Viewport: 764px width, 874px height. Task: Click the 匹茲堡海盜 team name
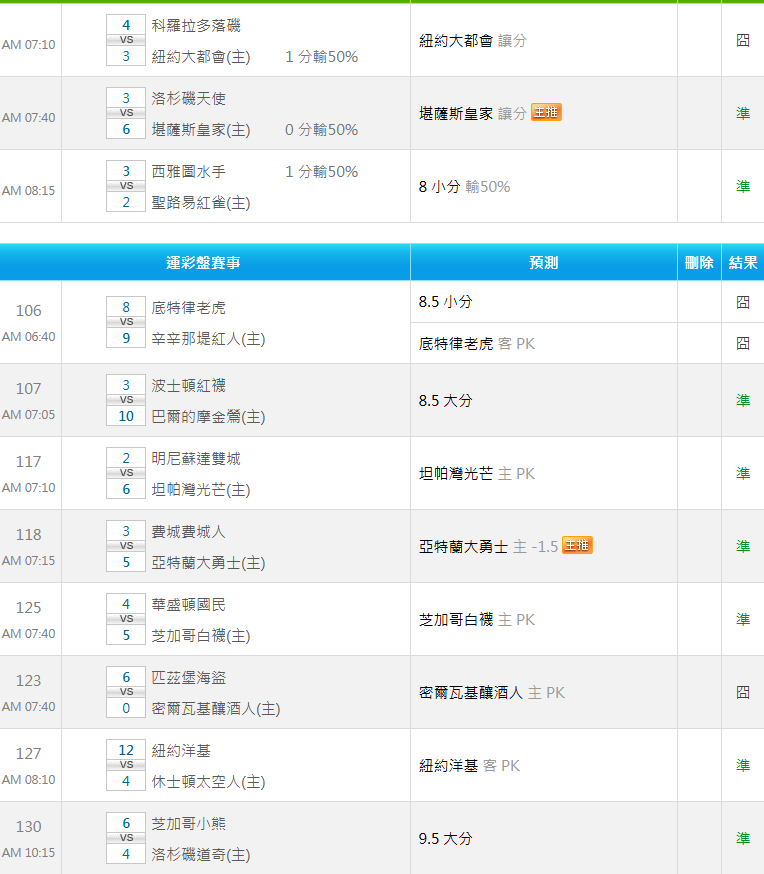point(189,678)
